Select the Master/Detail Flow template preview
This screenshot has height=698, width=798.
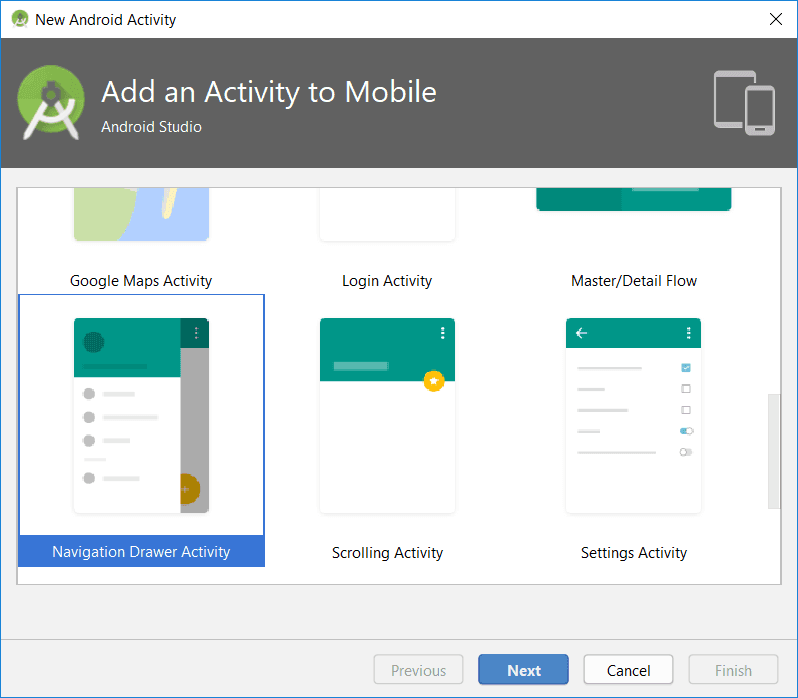pos(633,200)
